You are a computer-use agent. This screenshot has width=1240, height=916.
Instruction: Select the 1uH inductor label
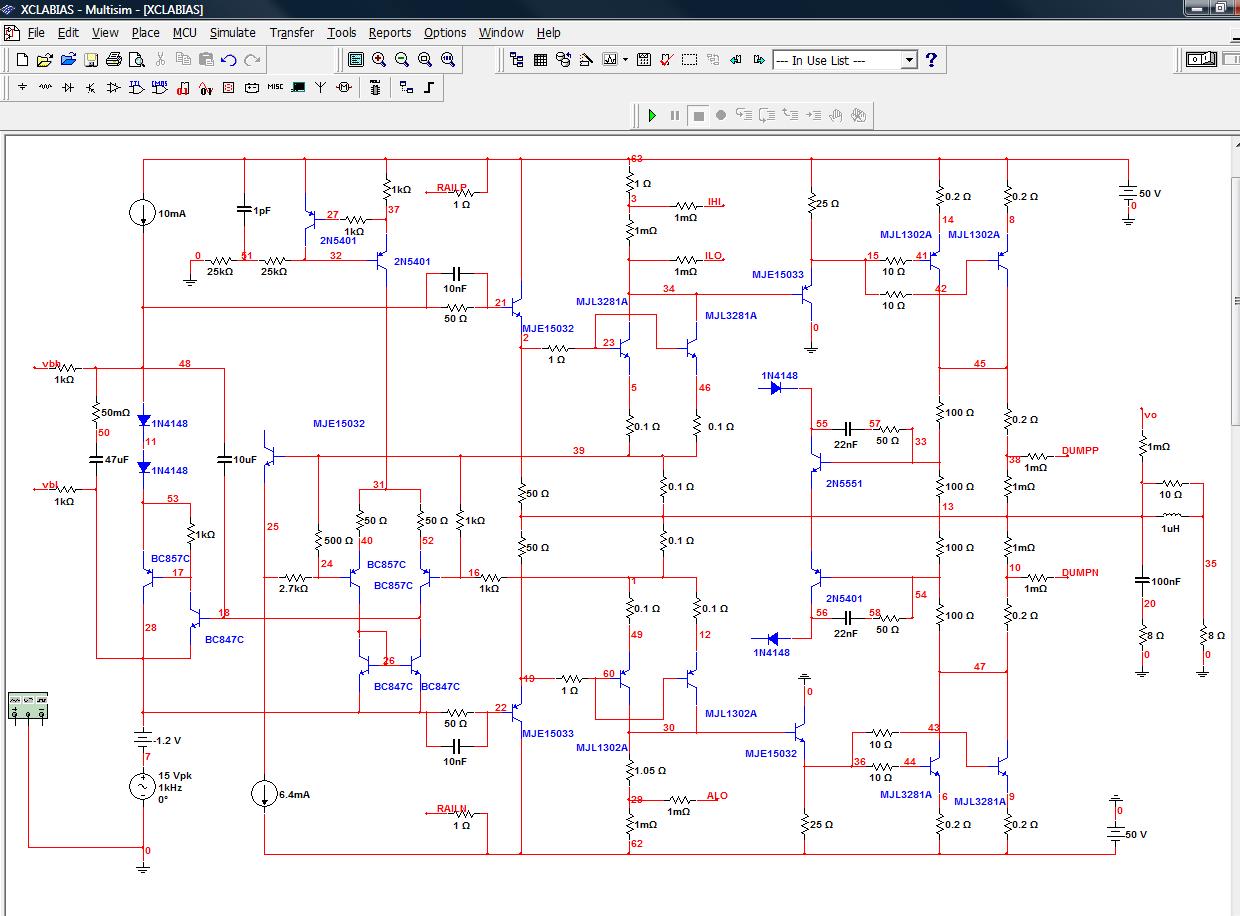(x=1170, y=529)
